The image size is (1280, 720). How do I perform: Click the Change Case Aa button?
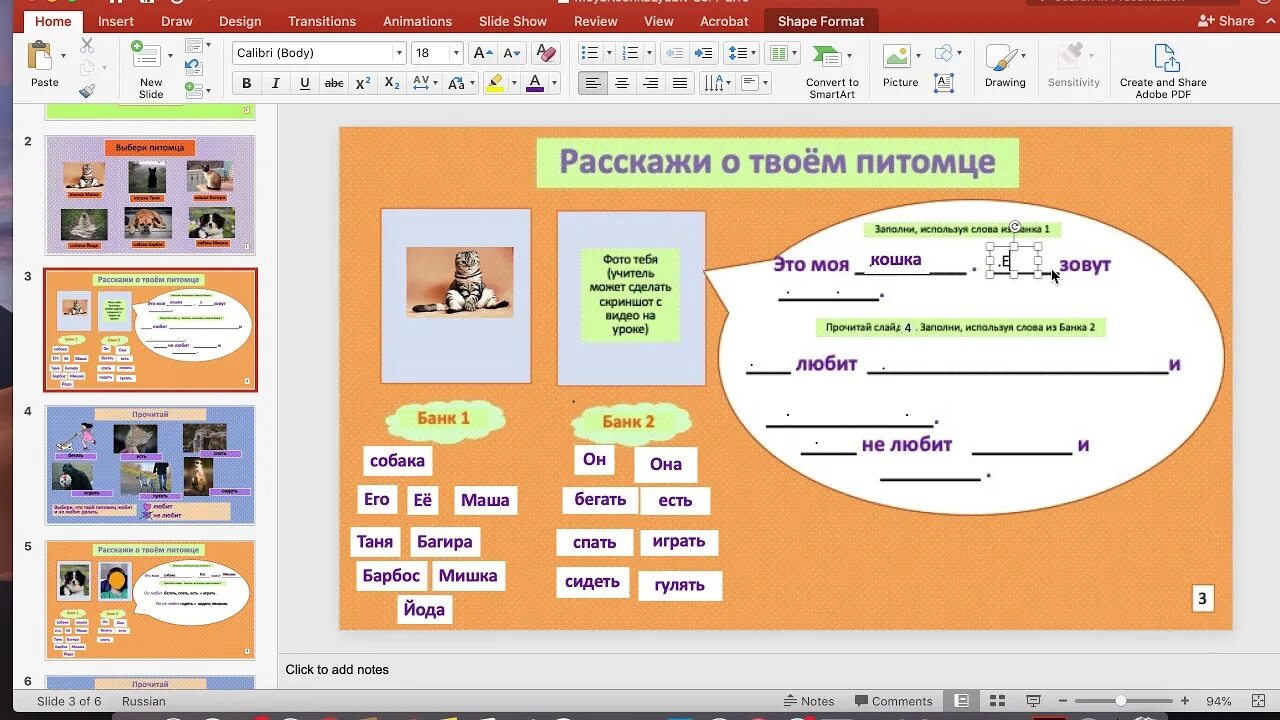pos(461,84)
